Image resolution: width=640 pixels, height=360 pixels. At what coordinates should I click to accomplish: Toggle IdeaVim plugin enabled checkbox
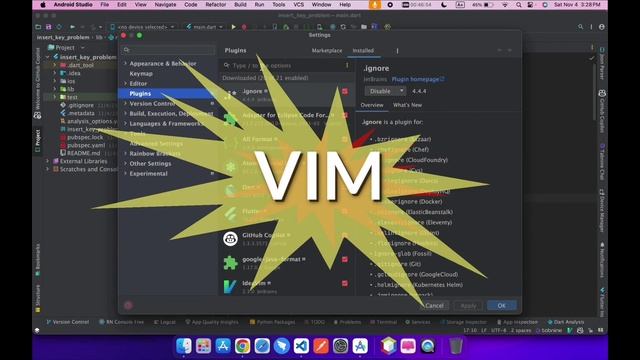[x=345, y=283]
